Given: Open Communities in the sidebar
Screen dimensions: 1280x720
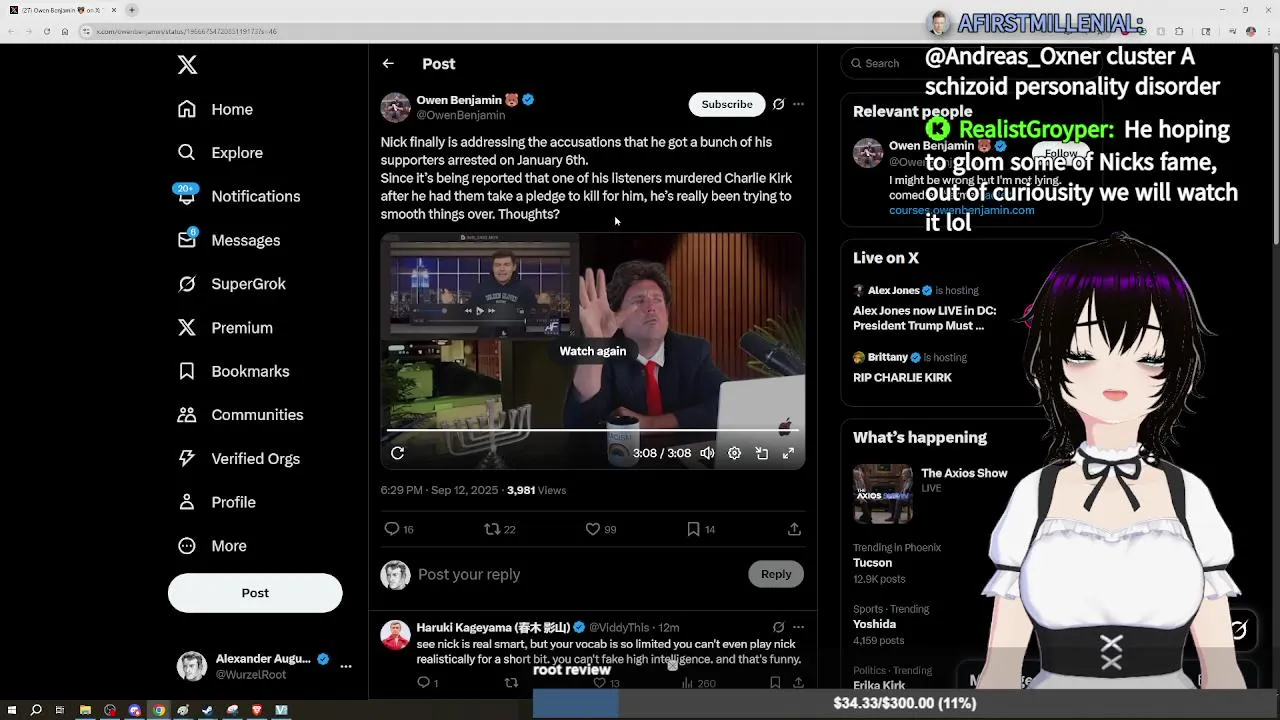Looking at the screenshot, I should click(240, 415).
